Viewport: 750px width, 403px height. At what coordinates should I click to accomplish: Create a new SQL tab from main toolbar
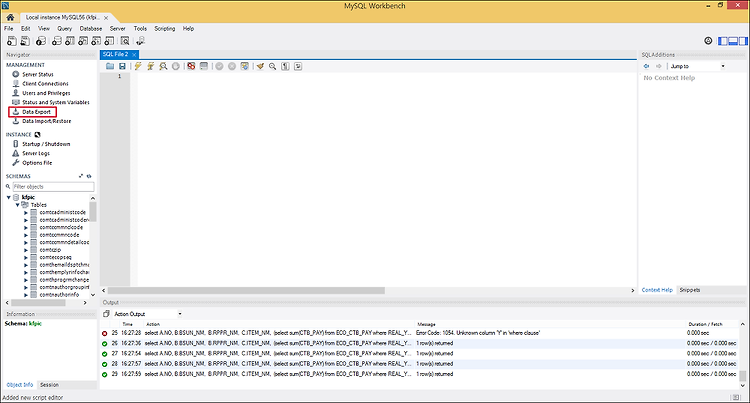click(x=11, y=41)
